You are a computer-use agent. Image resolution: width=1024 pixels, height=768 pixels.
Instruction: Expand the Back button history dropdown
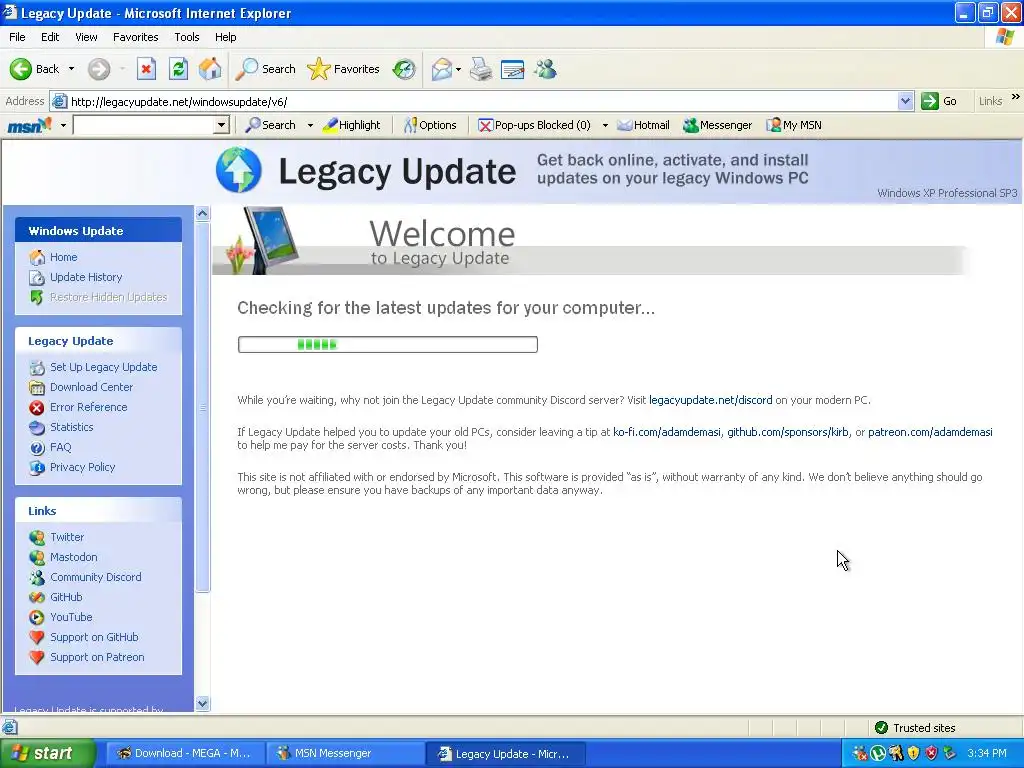coord(71,69)
